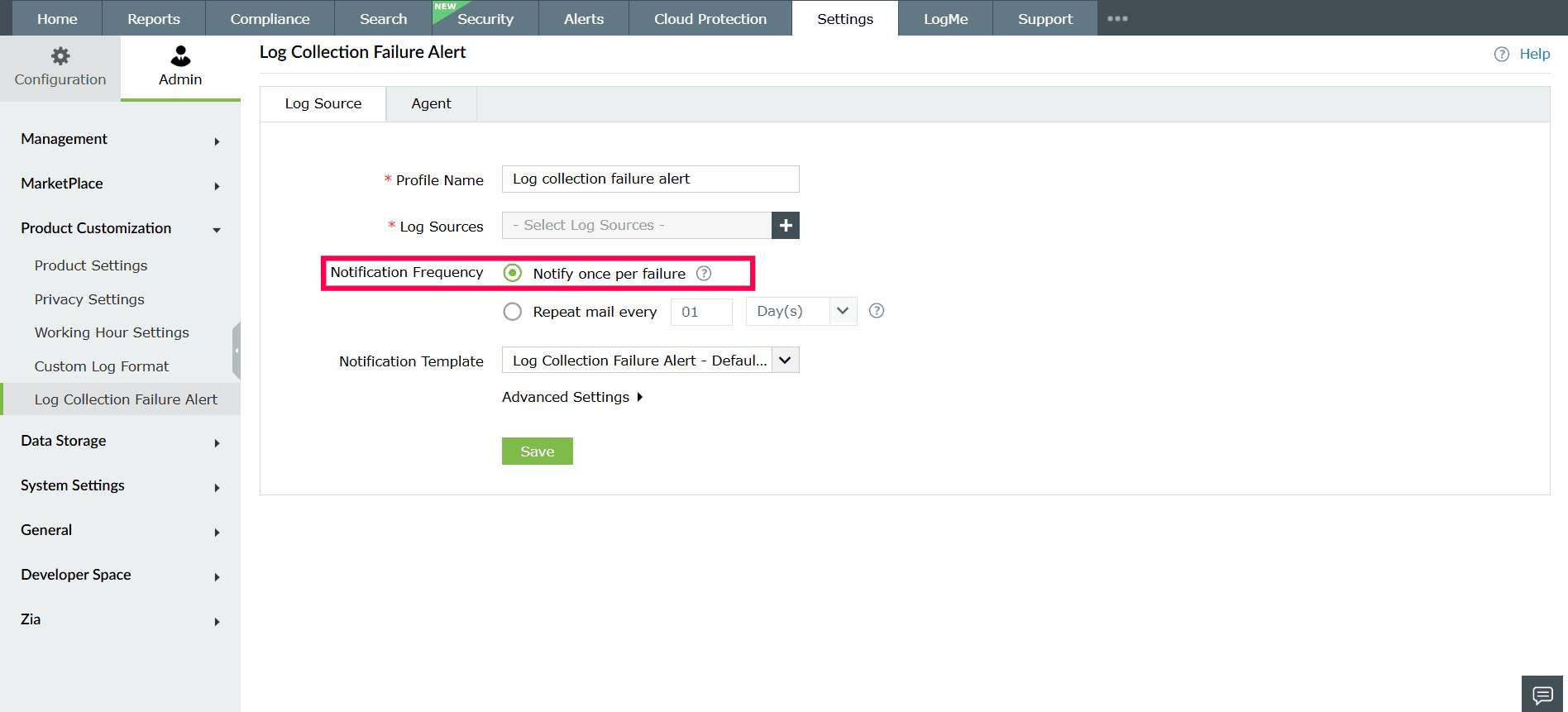Click the plus icon to add log sources
1568x712 pixels.
click(786, 225)
